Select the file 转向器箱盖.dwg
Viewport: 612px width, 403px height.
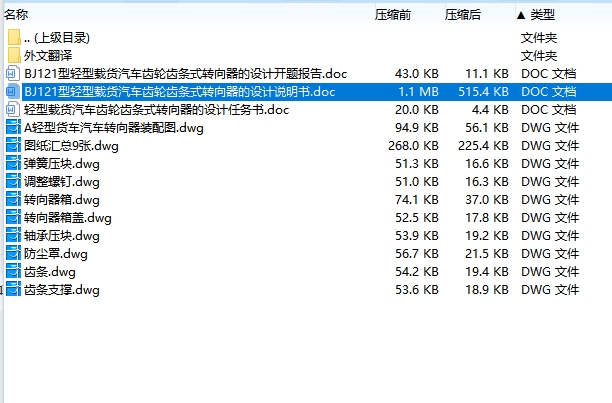tap(68, 217)
